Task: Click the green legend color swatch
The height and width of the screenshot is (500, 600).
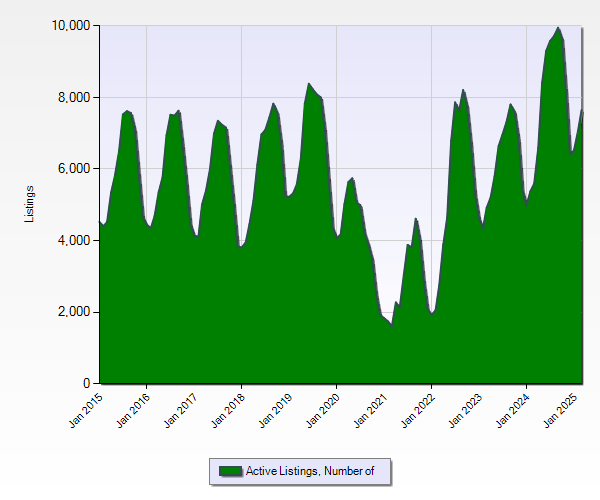Action: pos(230,471)
